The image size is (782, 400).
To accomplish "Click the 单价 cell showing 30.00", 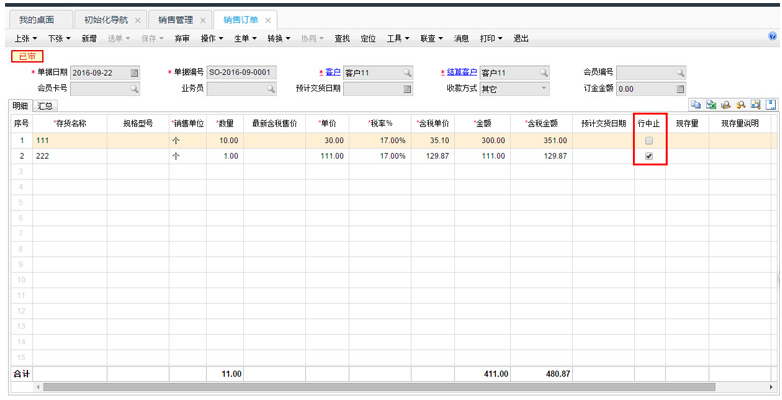I will tap(327, 141).
